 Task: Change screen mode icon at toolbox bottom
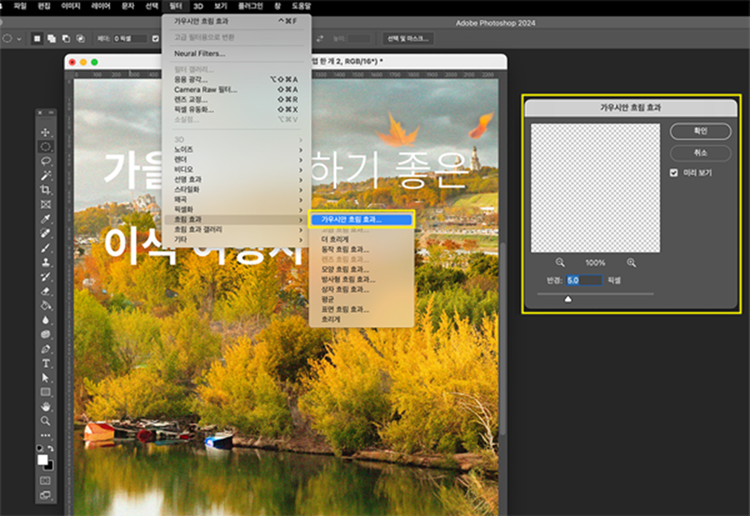[x=45, y=495]
